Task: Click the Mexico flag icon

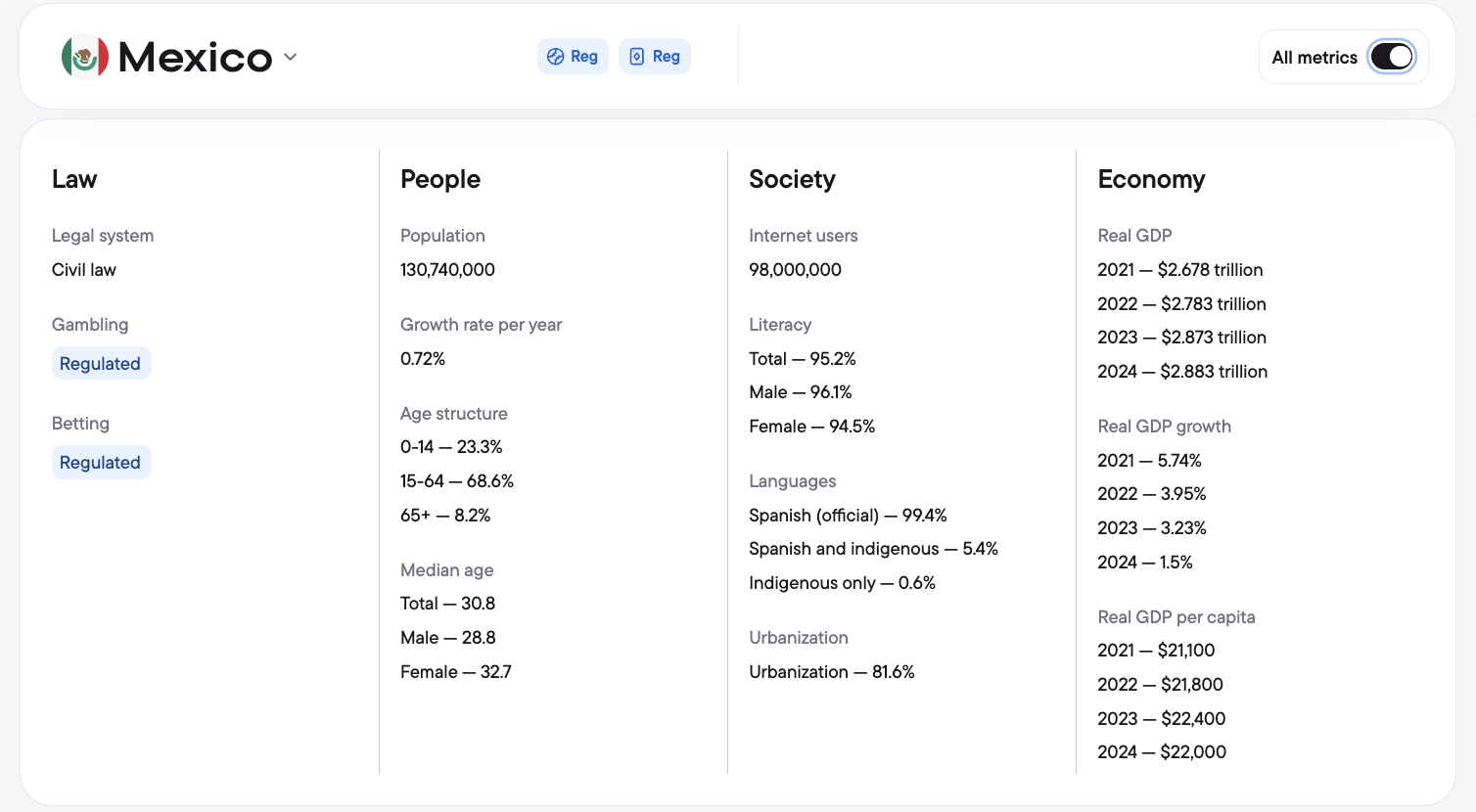Action: click(x=85, y=57)
